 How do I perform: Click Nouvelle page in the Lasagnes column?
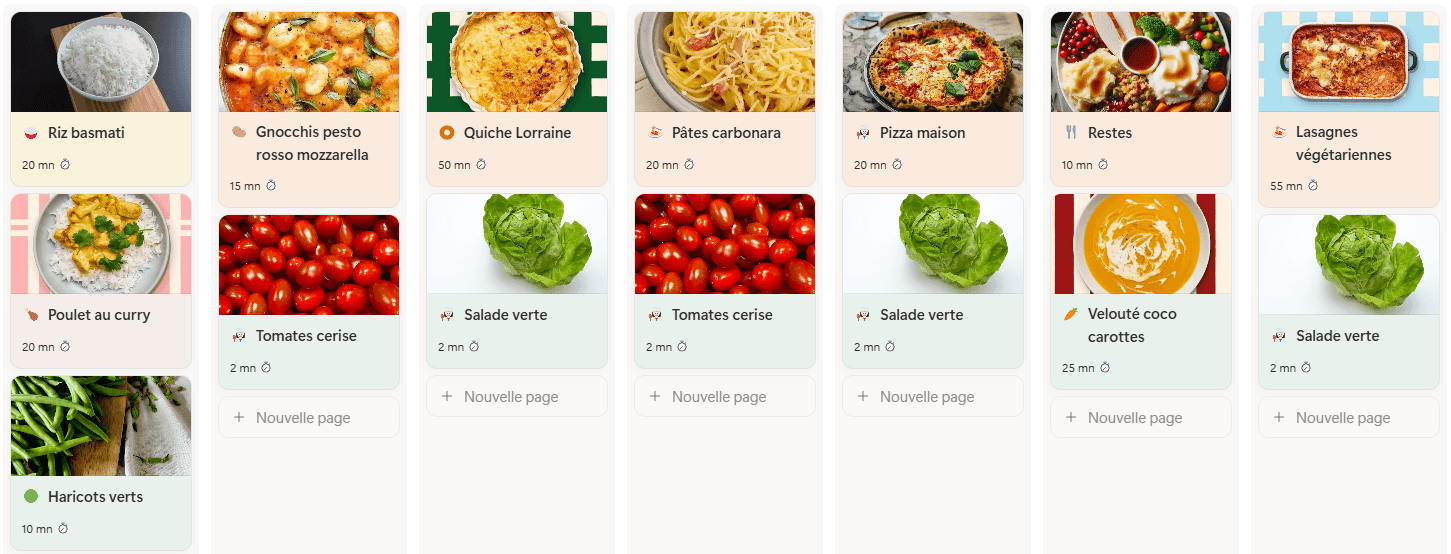[1343, 418]
